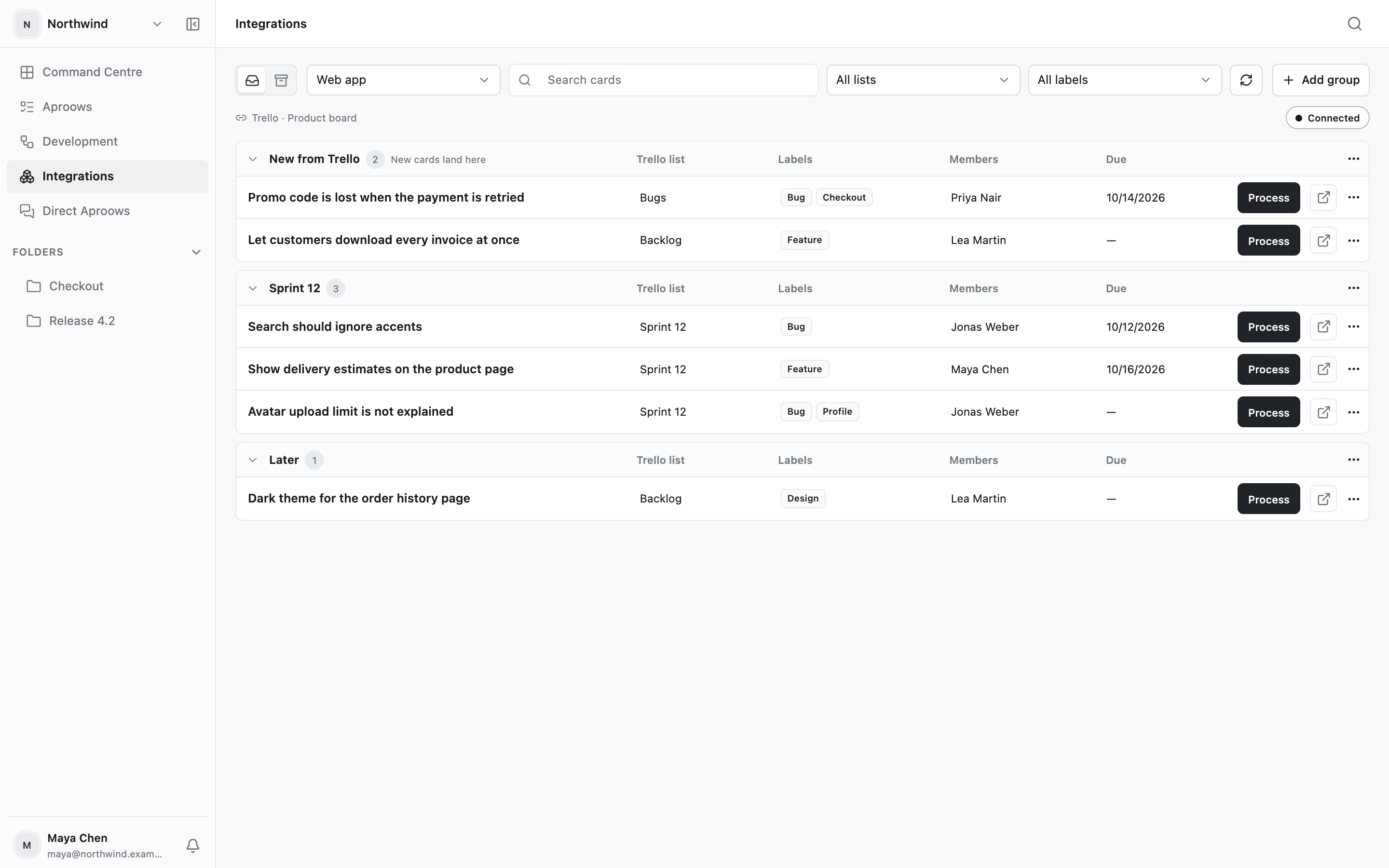Open the Web app board dropdown

coord(404,80)
